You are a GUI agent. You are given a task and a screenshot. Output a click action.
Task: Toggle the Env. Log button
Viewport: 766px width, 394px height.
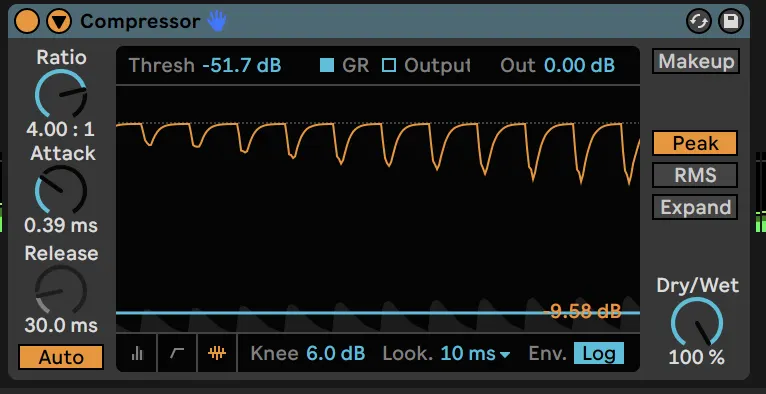[599, 353]
